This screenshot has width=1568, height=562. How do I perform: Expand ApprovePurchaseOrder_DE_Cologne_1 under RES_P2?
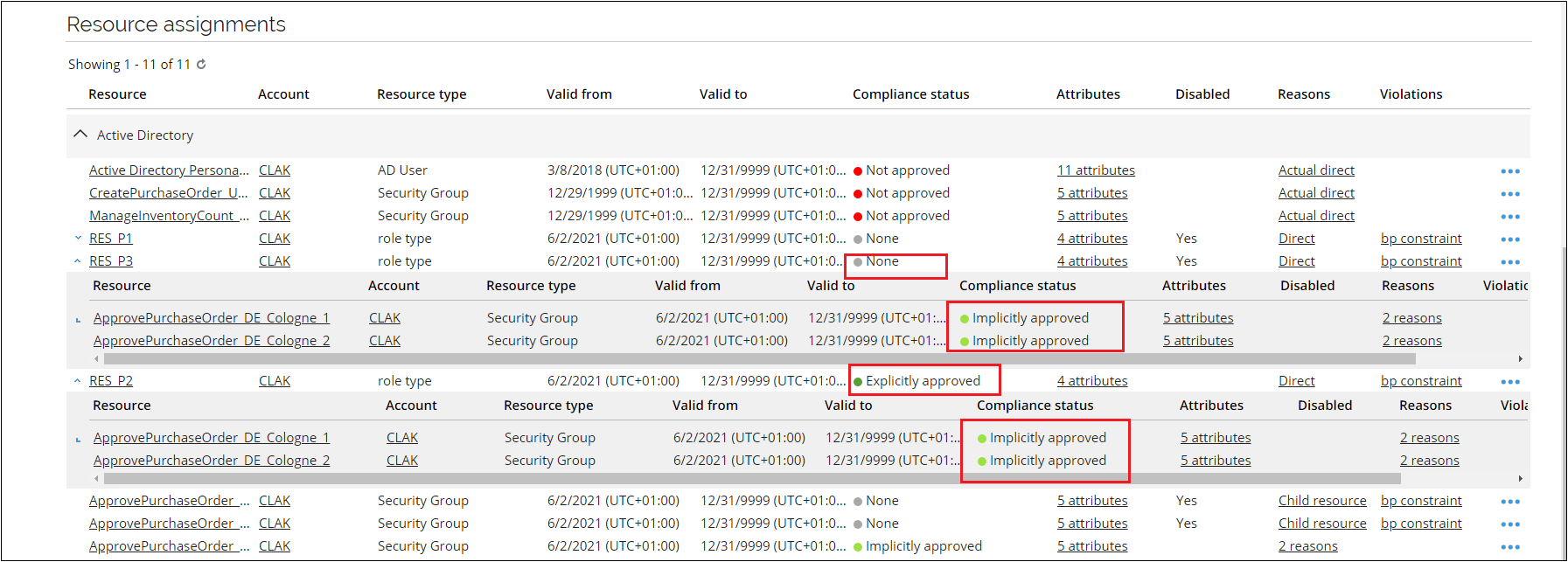[x=78, y=440]
